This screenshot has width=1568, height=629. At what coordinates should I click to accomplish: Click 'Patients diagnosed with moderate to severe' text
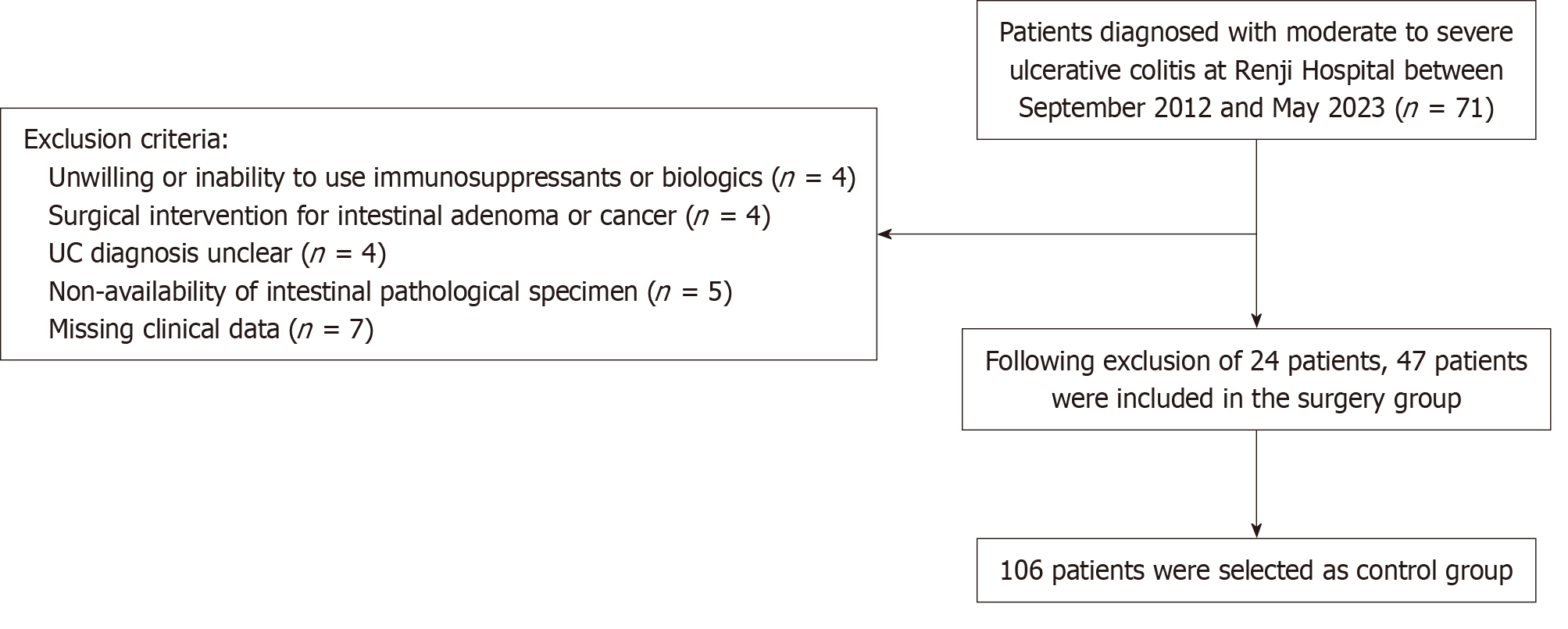[x=1255, y=33]
